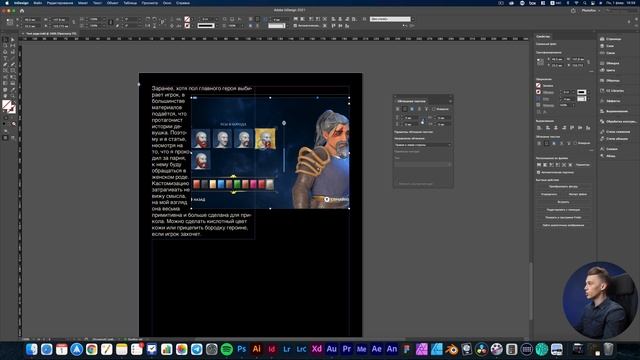The height and width of the screenshot is (360, 640).
Task: Open the Слои panel
Action: point(607,46)
